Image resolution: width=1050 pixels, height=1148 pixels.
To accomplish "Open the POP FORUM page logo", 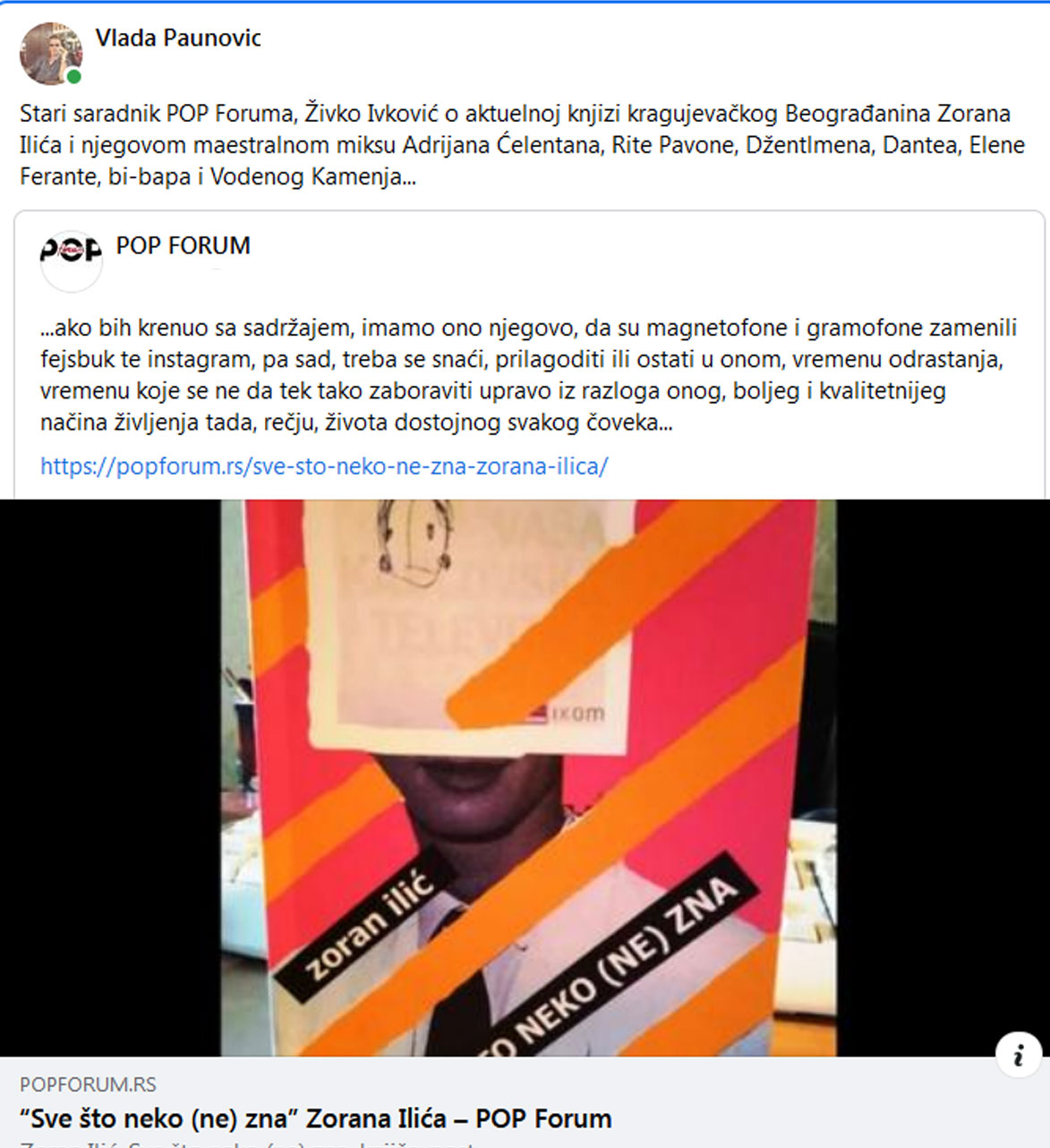I will click(72, 261).
